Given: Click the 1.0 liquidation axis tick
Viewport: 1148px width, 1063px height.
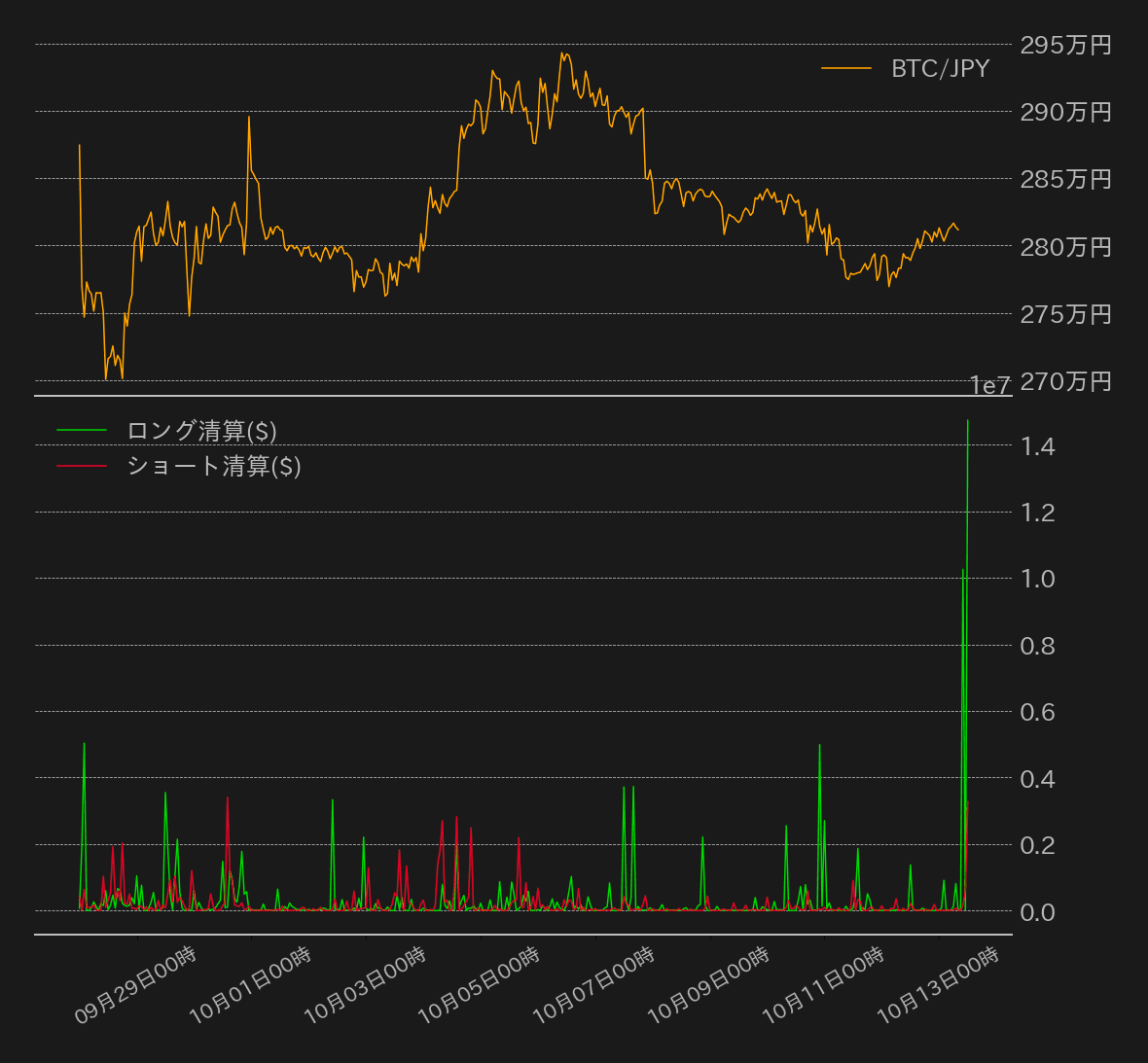Looking at the screenshot, I should tap(1037, 579).
